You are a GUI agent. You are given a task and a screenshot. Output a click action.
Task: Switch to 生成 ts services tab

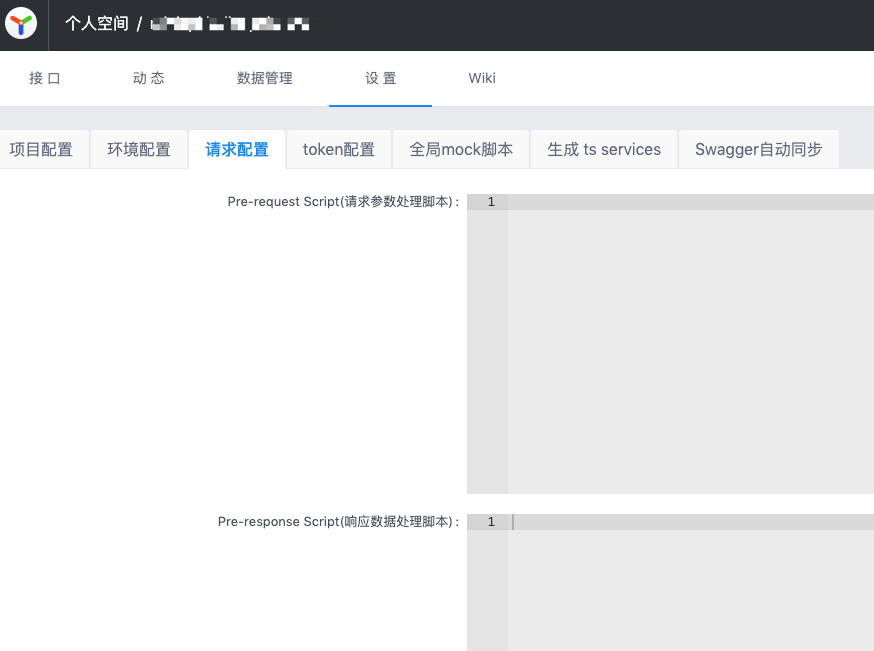604,149
